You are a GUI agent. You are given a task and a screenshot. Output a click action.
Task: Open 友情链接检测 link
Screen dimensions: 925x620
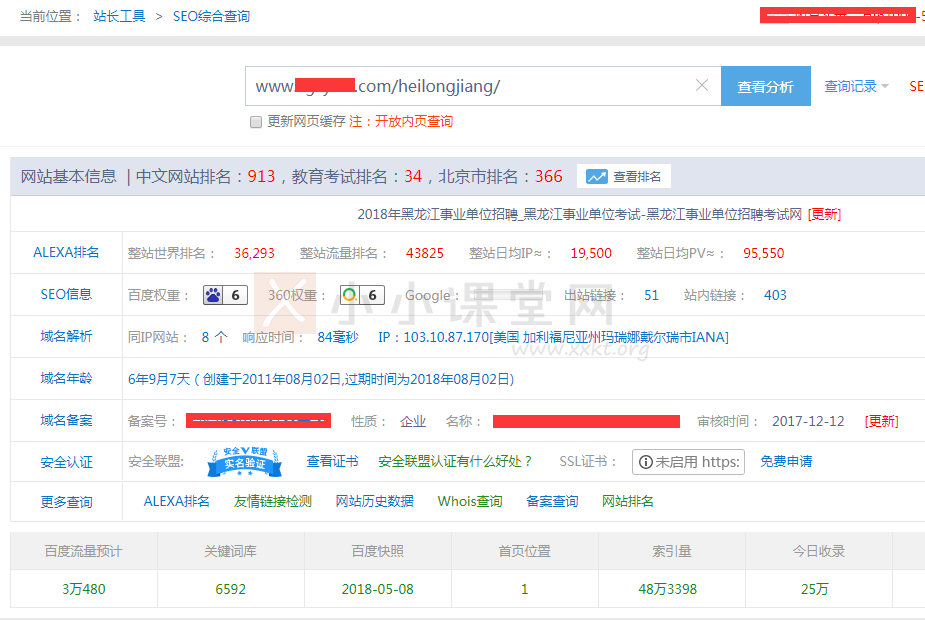[x=273, y=501]
